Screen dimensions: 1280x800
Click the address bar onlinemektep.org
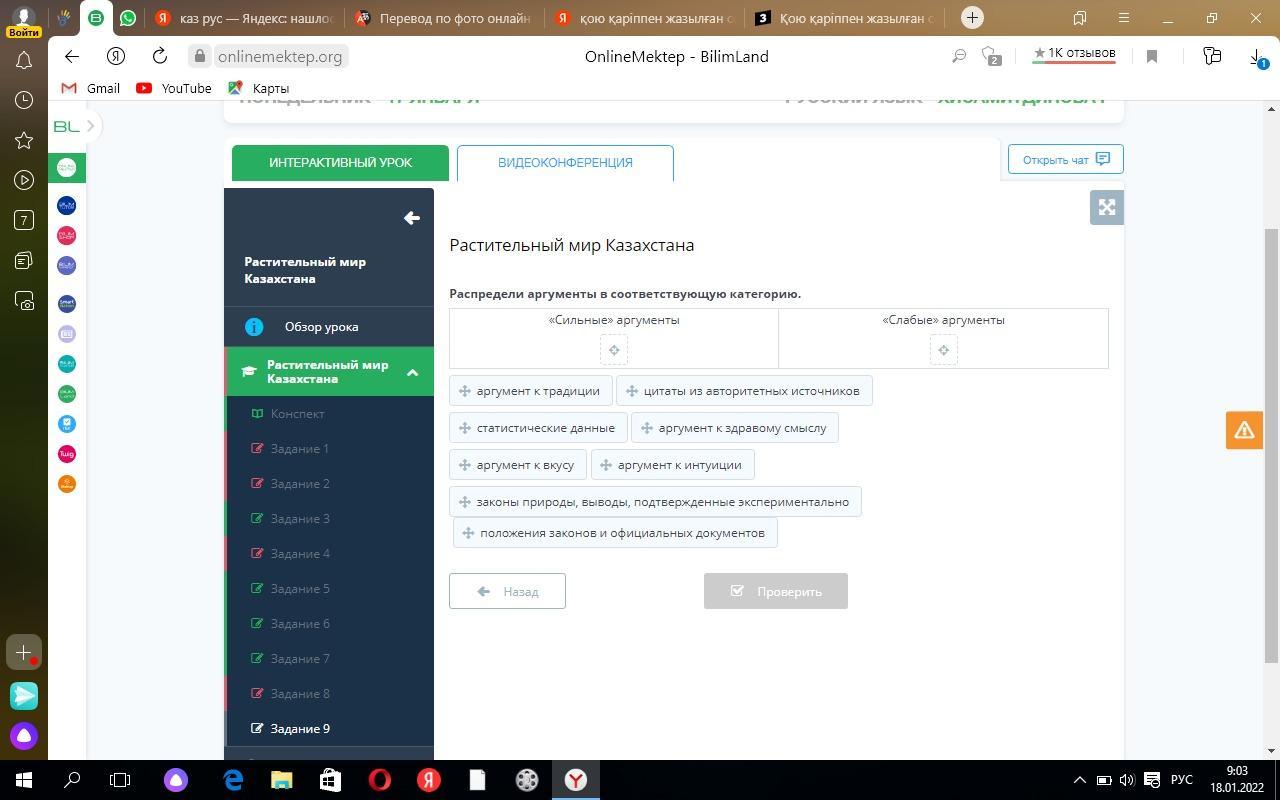coord(280,56)
